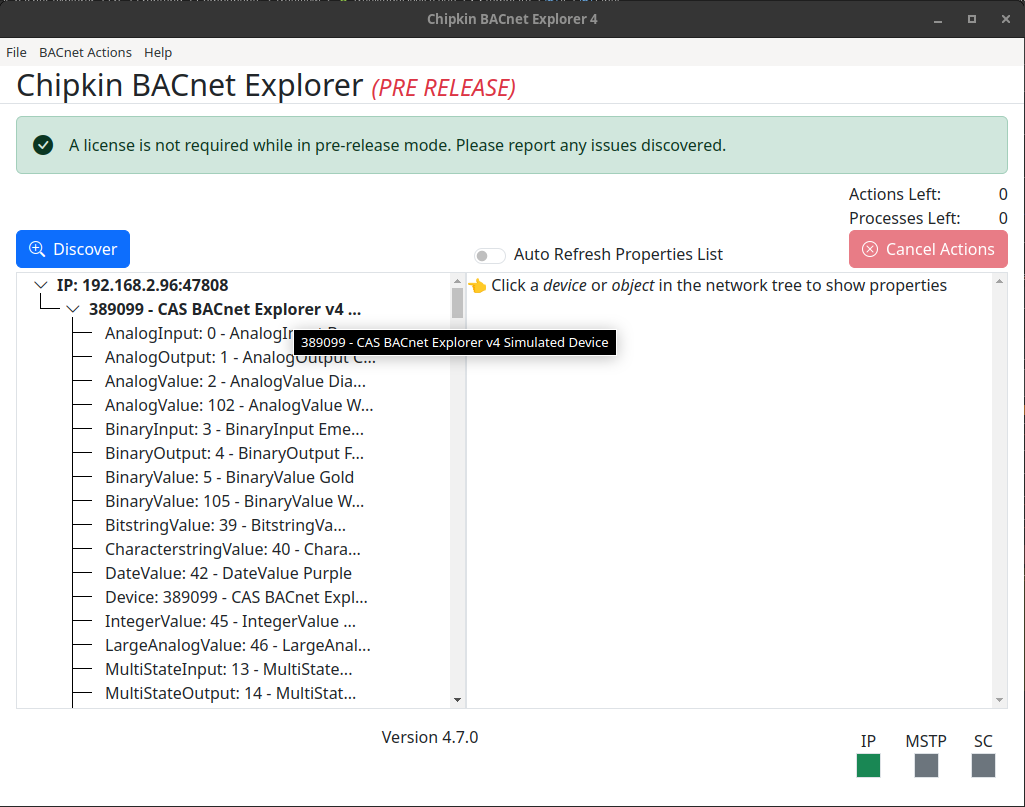Open the File menu
Screen dimensions: 1025x807
click(16, 52)
